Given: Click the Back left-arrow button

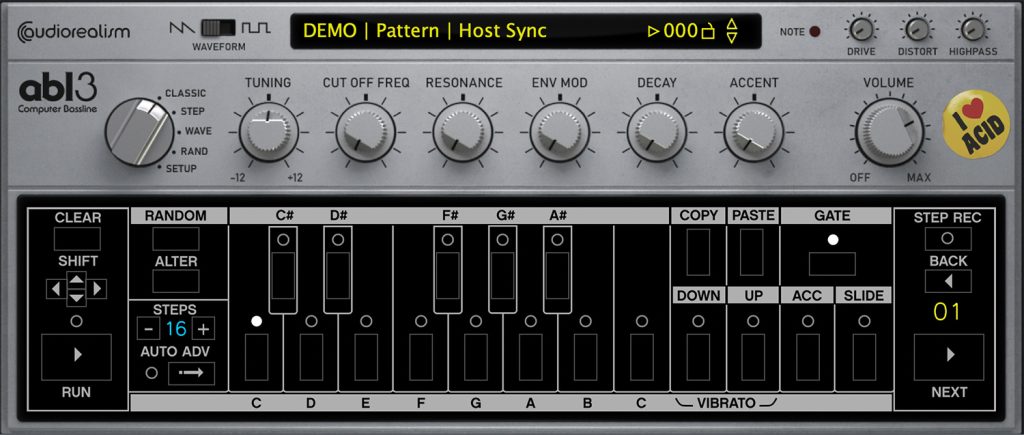Looking at the screenshot, I should (x=947, y=280).
